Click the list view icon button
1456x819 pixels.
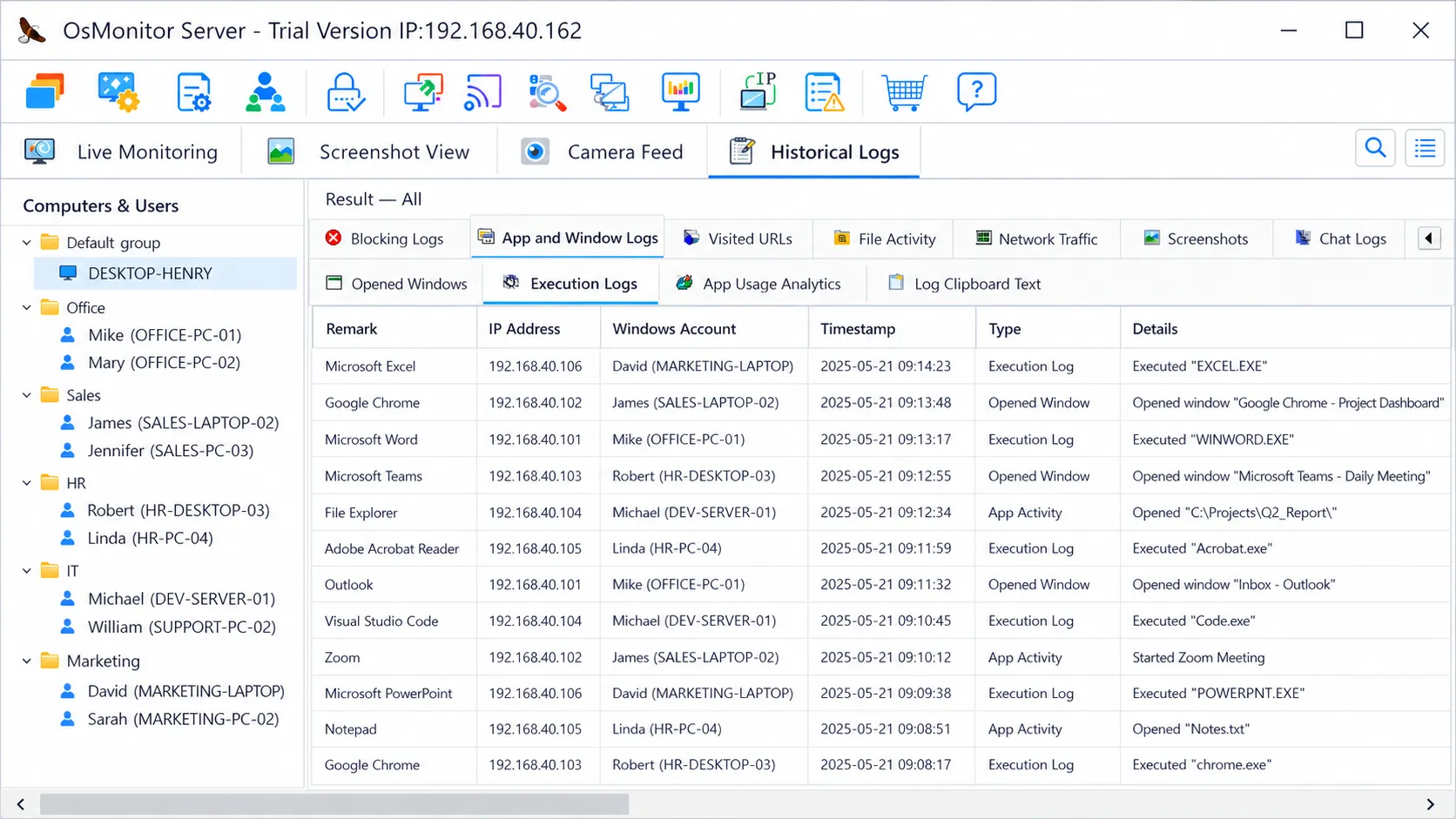point(1425,148)
